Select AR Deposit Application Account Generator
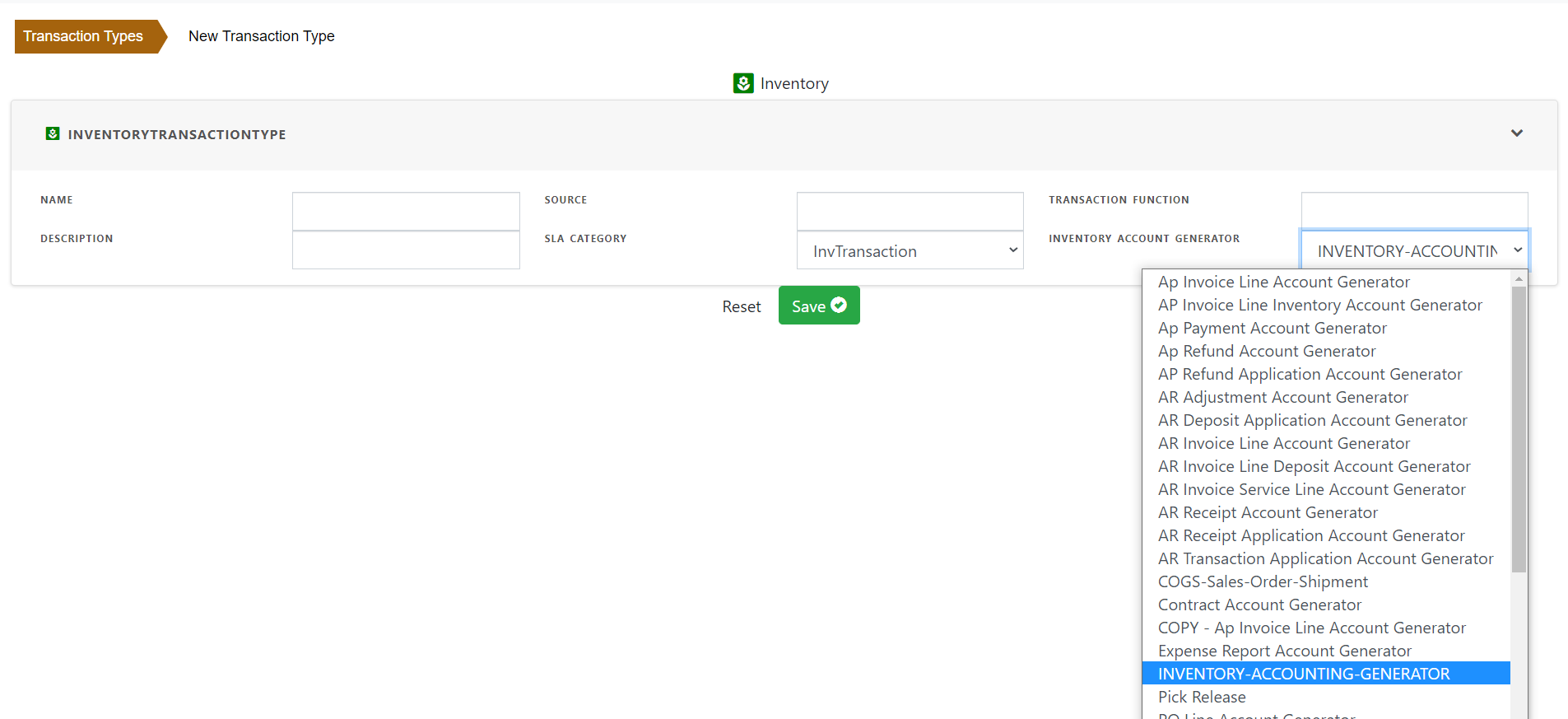This screenshot has width=1568, height=719. tap(1326, 420)
